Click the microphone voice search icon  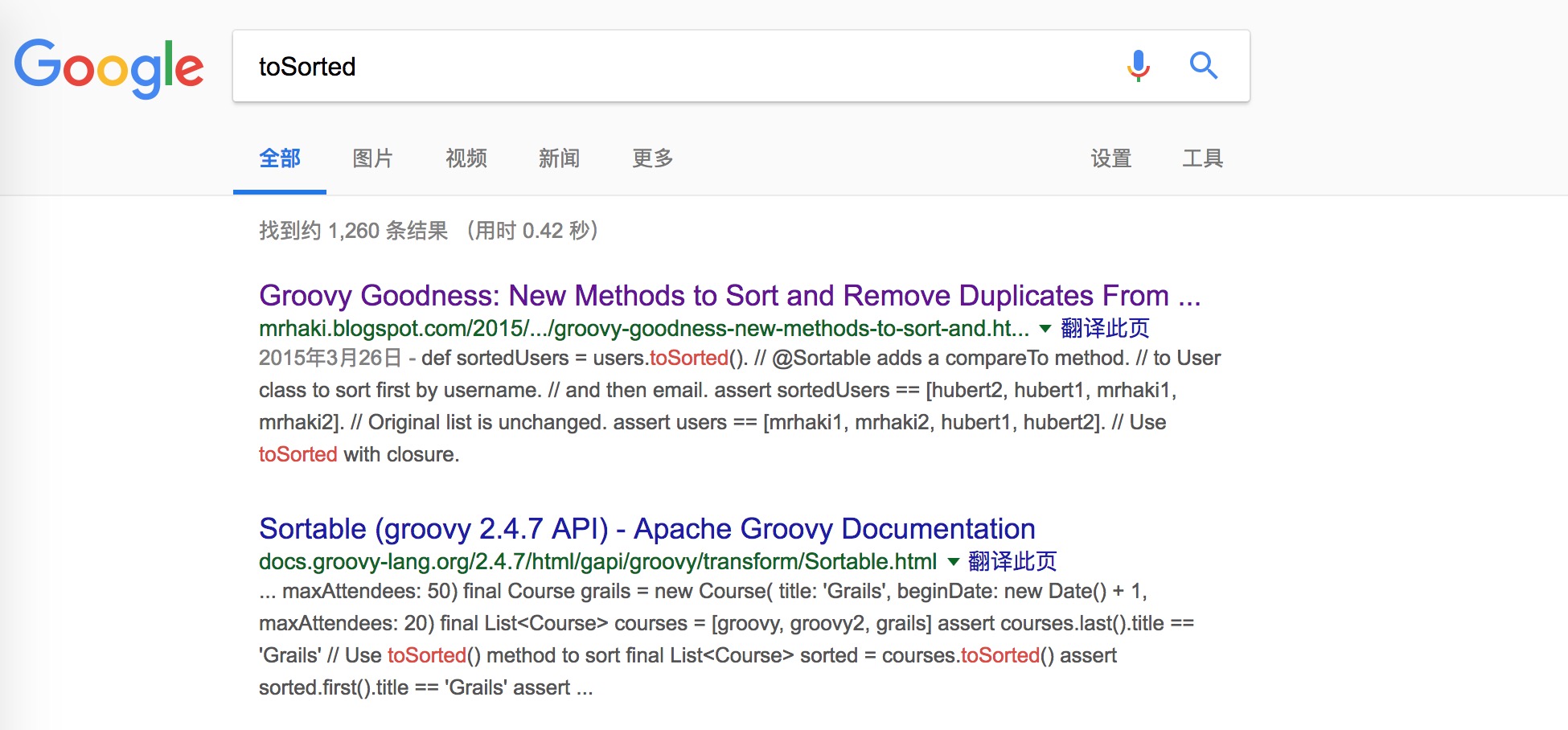[1138, 66]
